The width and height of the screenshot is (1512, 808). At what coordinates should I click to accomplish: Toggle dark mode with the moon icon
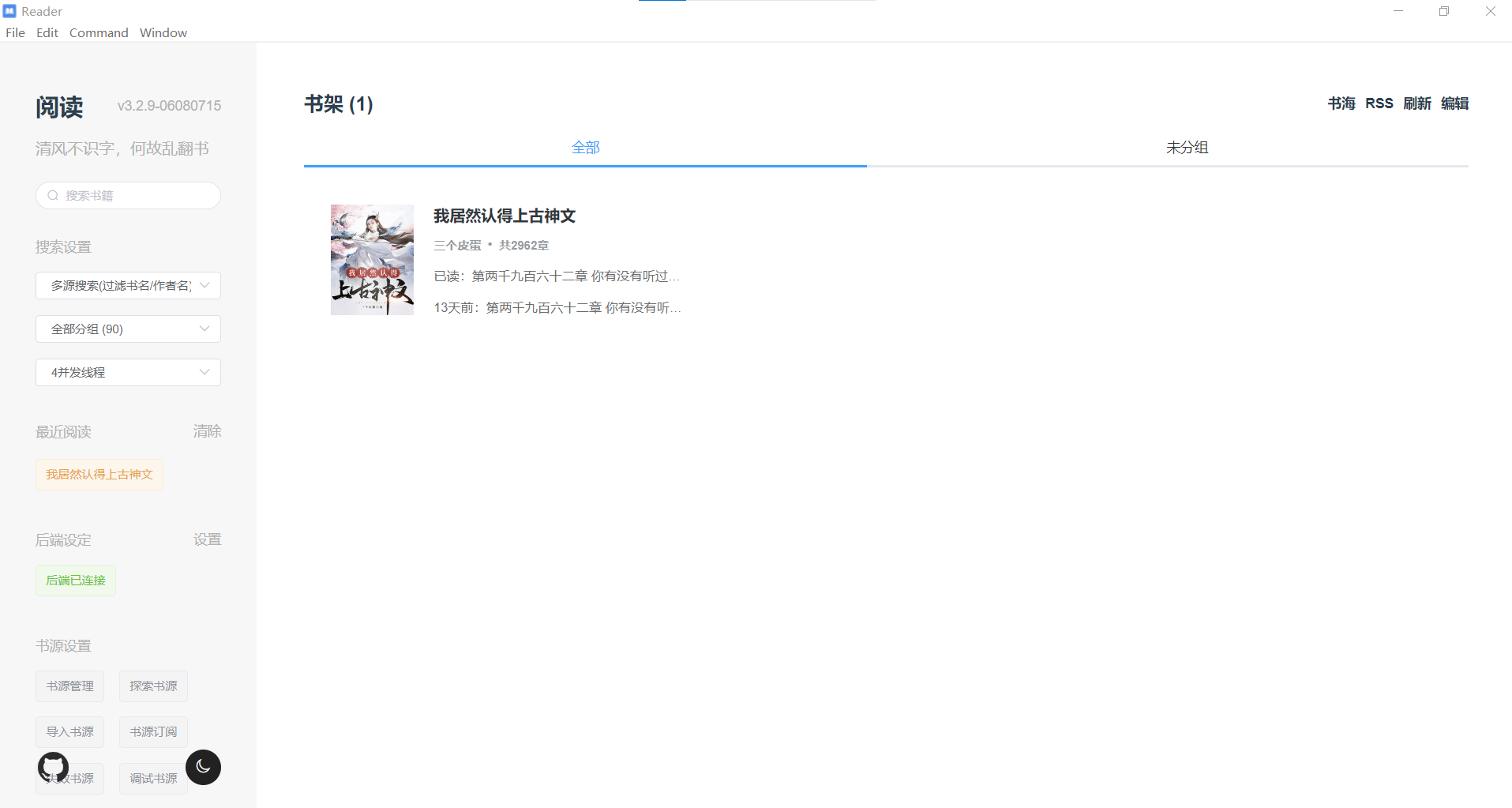tap(203, 767)
